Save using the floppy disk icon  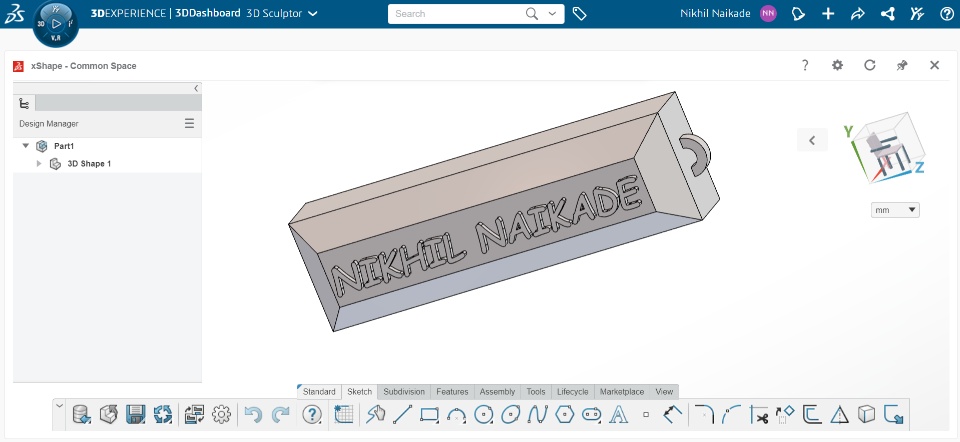135,414
